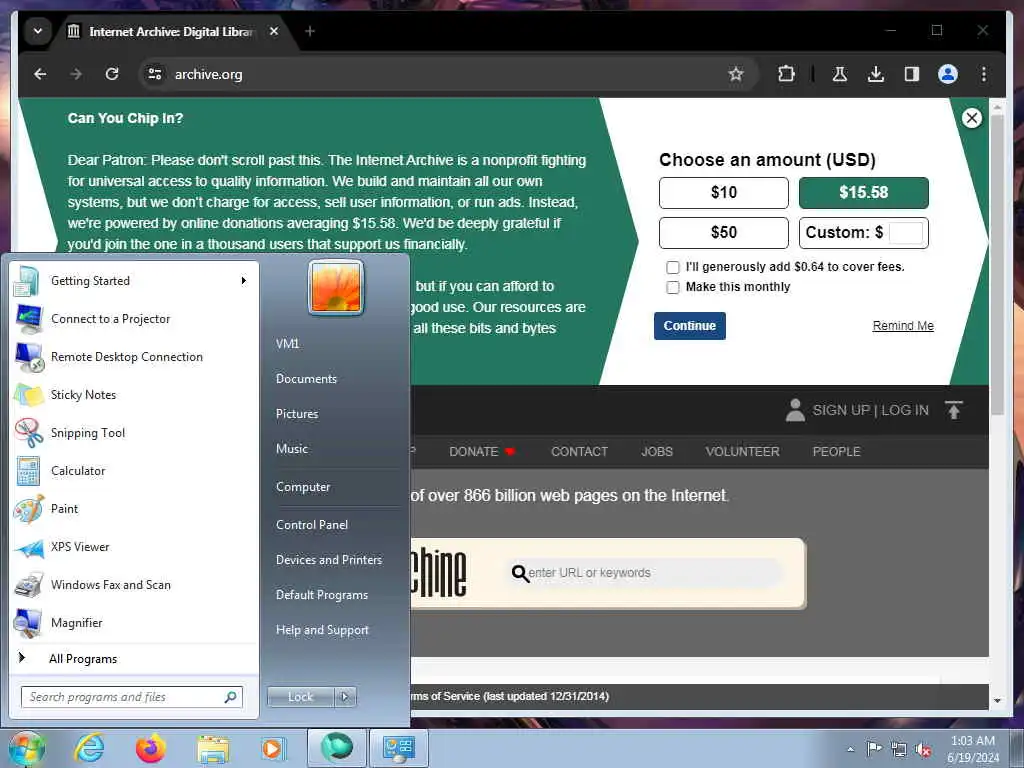Click the user silhouette icon near Sign Up
Image resolution: width=1024 pixels, height=768 pixels.
click(795, 410)
